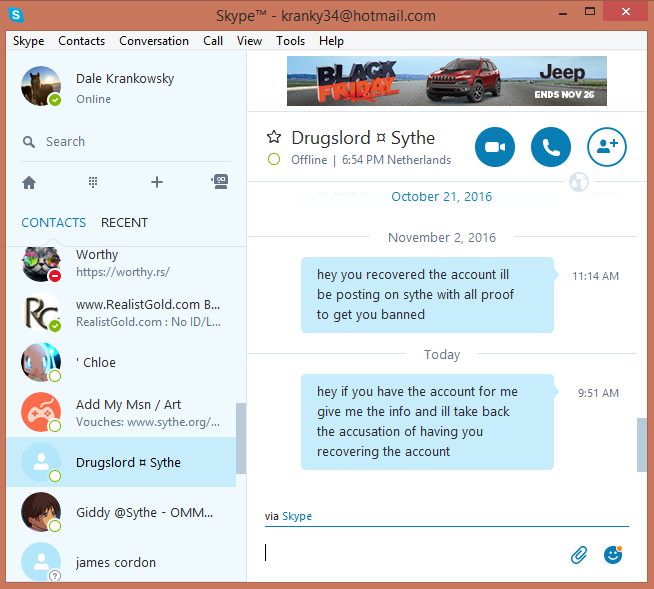Image resolution: width=654 pixels, height=589 pixels.
Task: Select Giddy @Sythe contact
Action: pos(121,512)
